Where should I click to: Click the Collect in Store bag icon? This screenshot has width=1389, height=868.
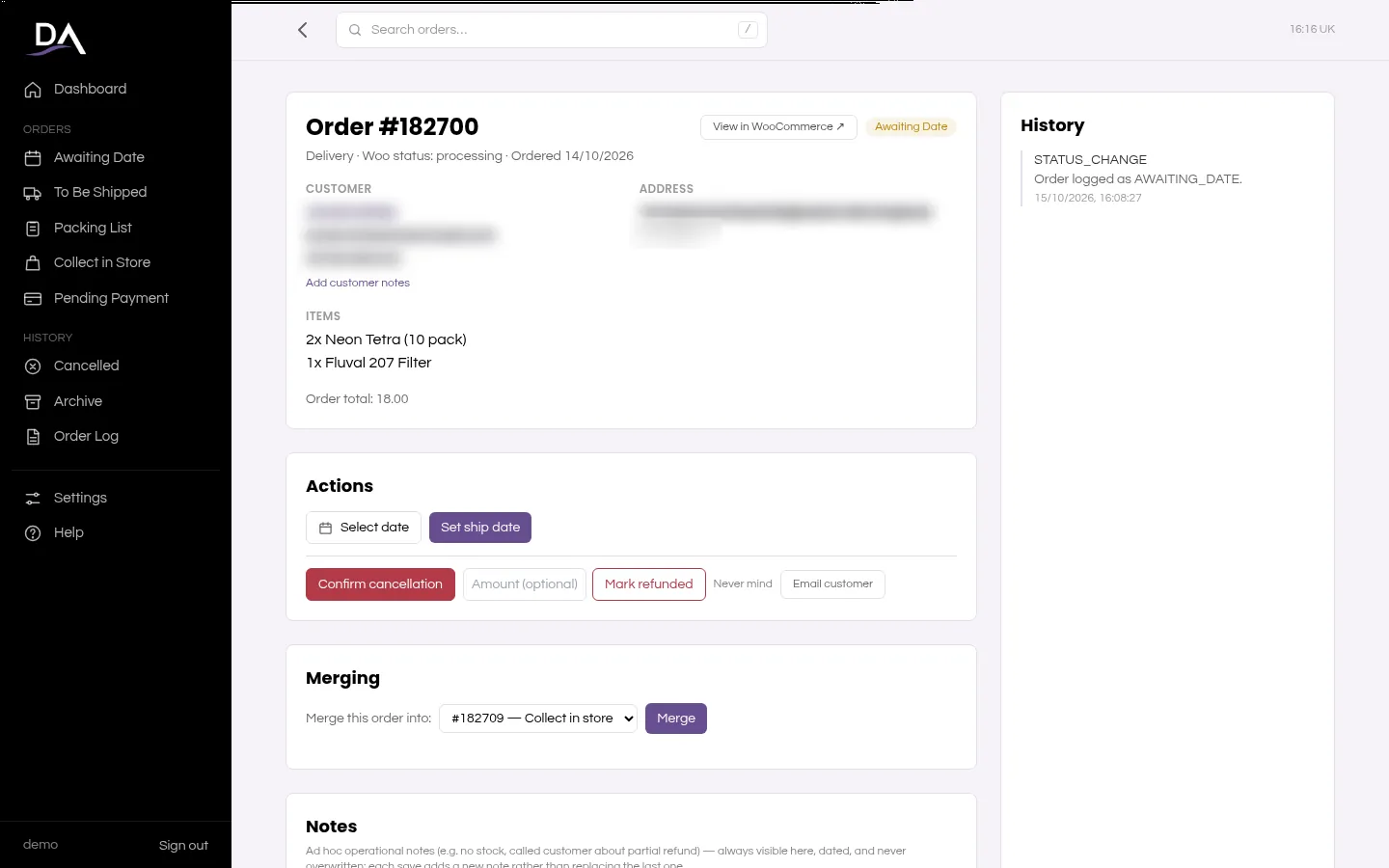tap(33, 263)
